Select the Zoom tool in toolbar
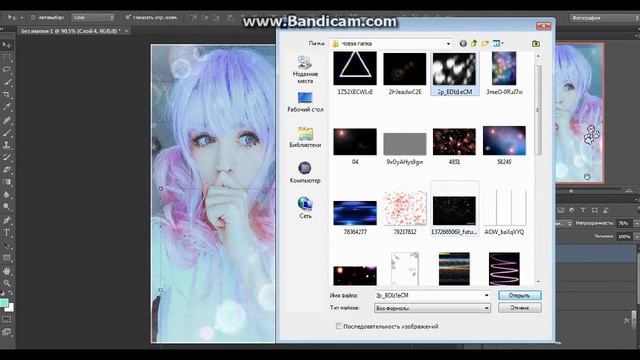Screen dimensions: 640x360 7,283
